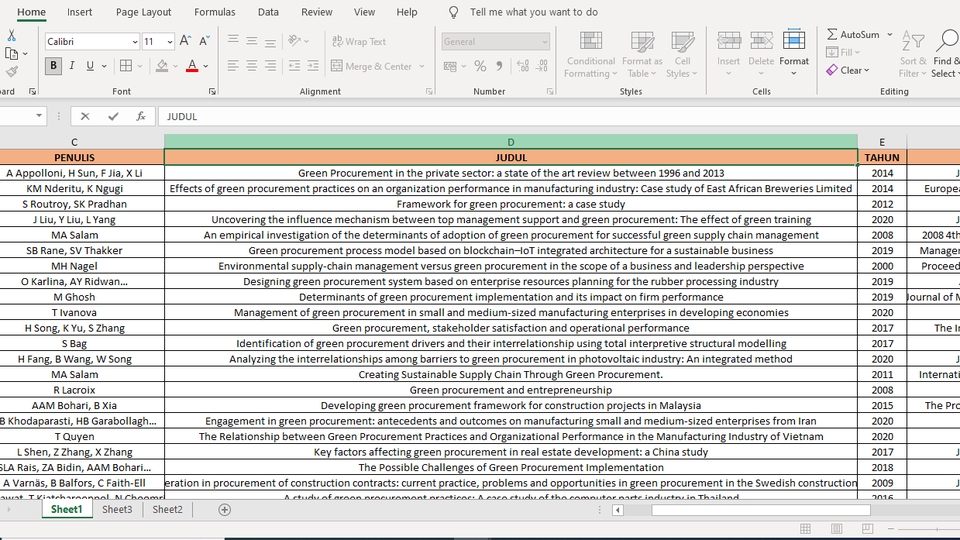Open the Underline style dropdown arrow

coord(104,66)
